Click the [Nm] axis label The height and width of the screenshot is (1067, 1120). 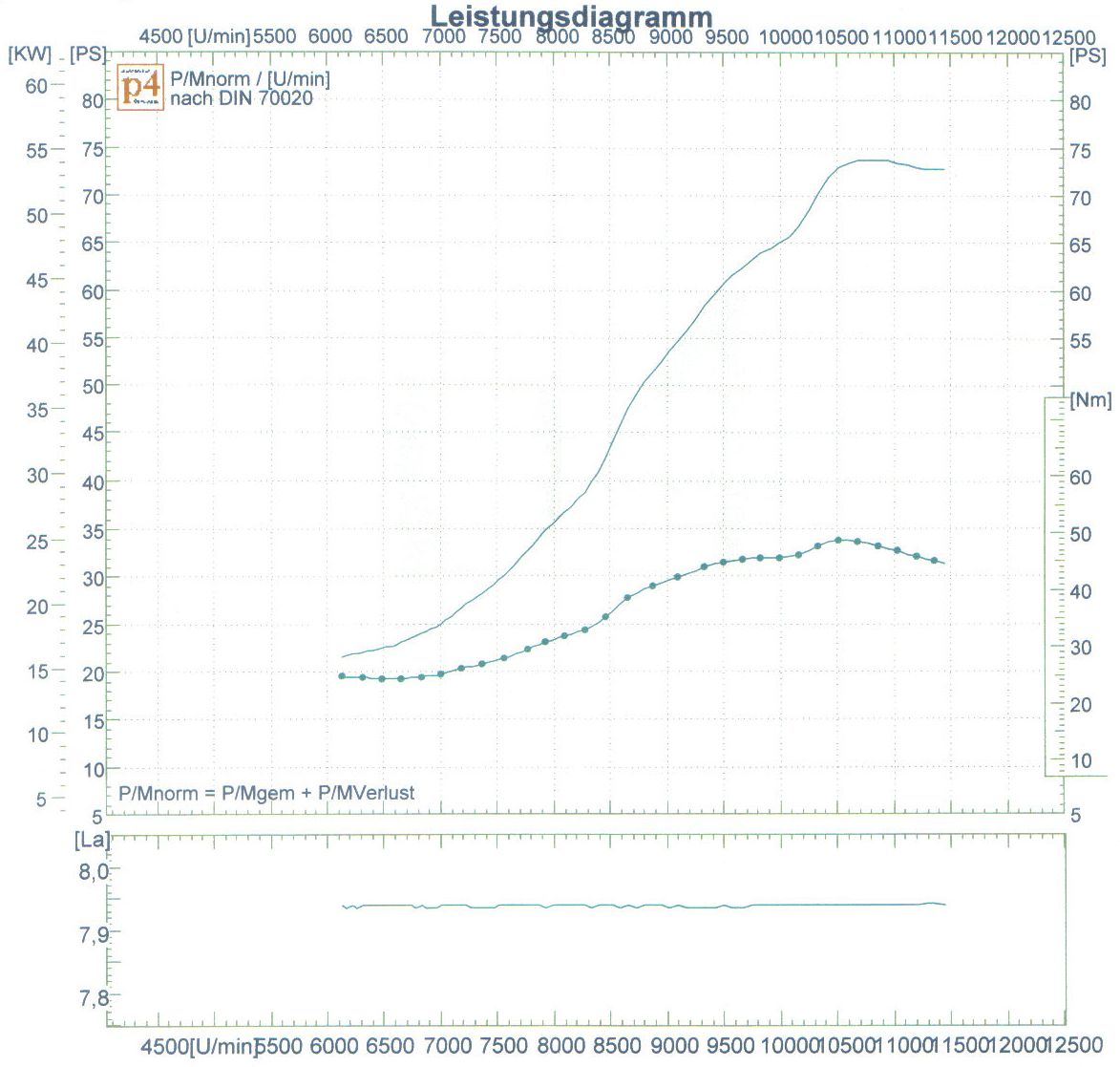click(x=1090, y=400)
